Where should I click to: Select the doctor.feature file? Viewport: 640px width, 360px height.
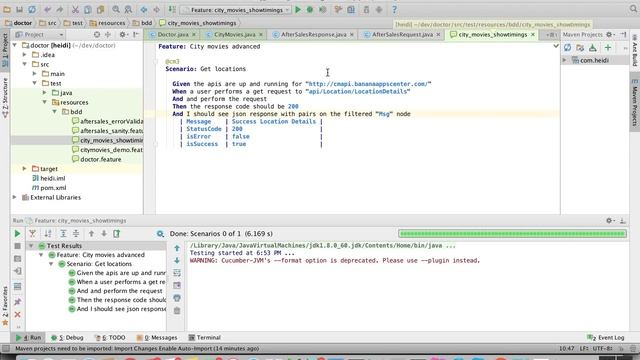(96, 159)
